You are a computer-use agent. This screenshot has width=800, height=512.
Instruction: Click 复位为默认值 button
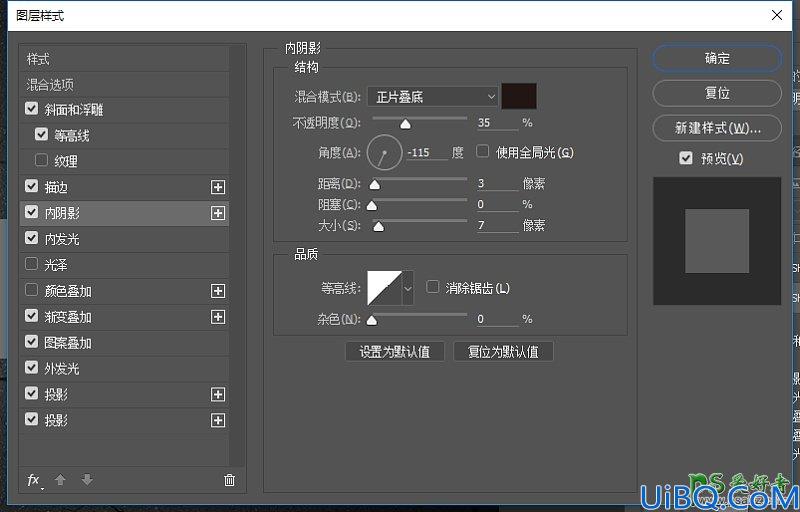[x=503, y=352]
